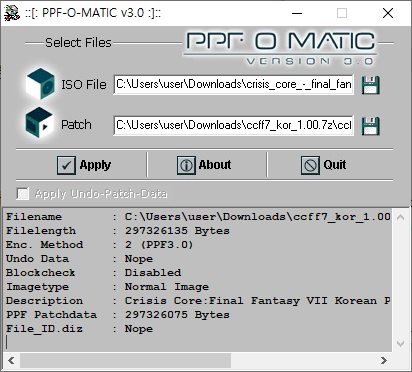
Task: Close the PPF-O-MATIC window
Action: (x=388, y=13)
